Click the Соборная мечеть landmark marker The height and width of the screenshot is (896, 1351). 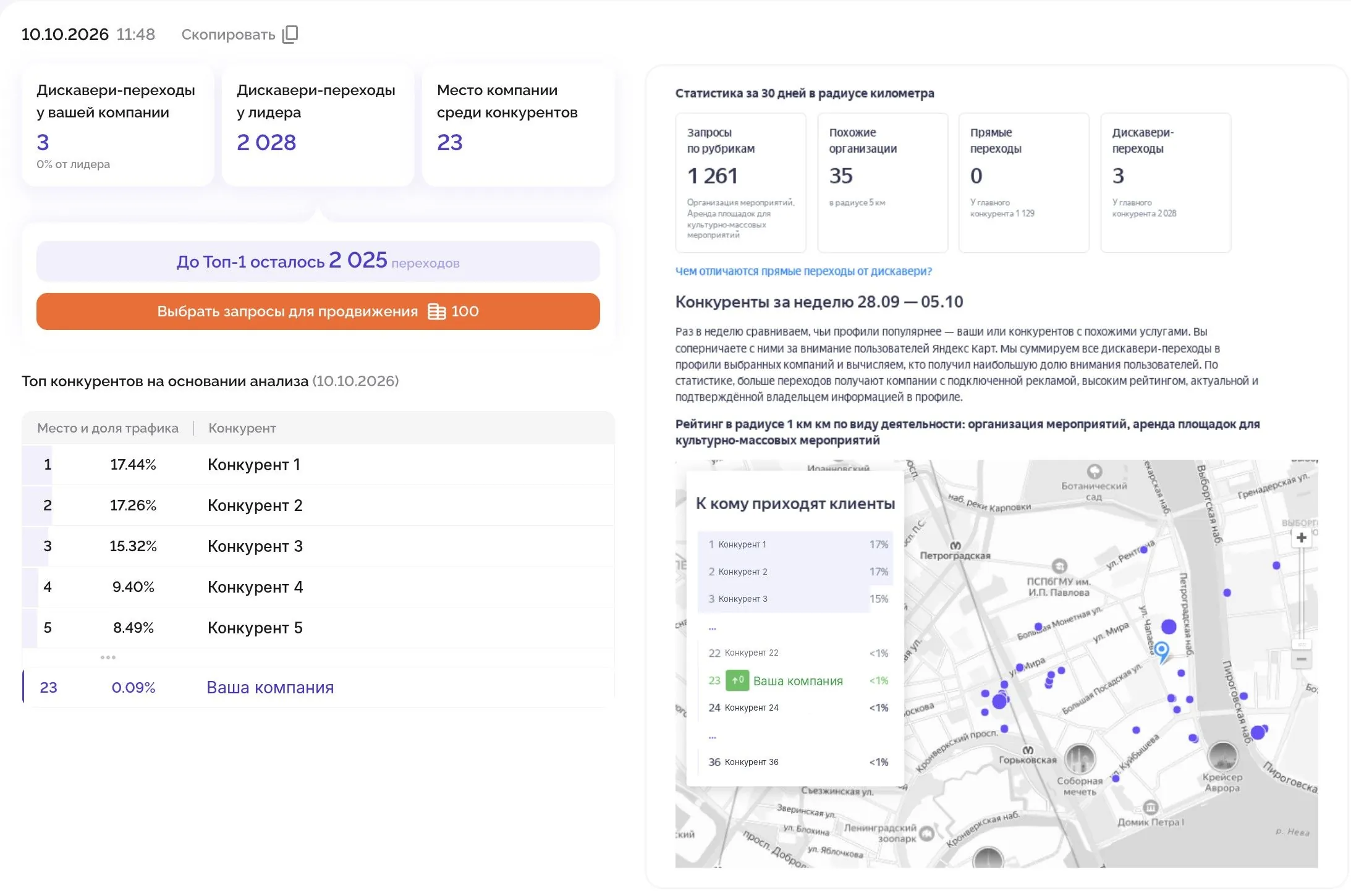pos(1080,759)
